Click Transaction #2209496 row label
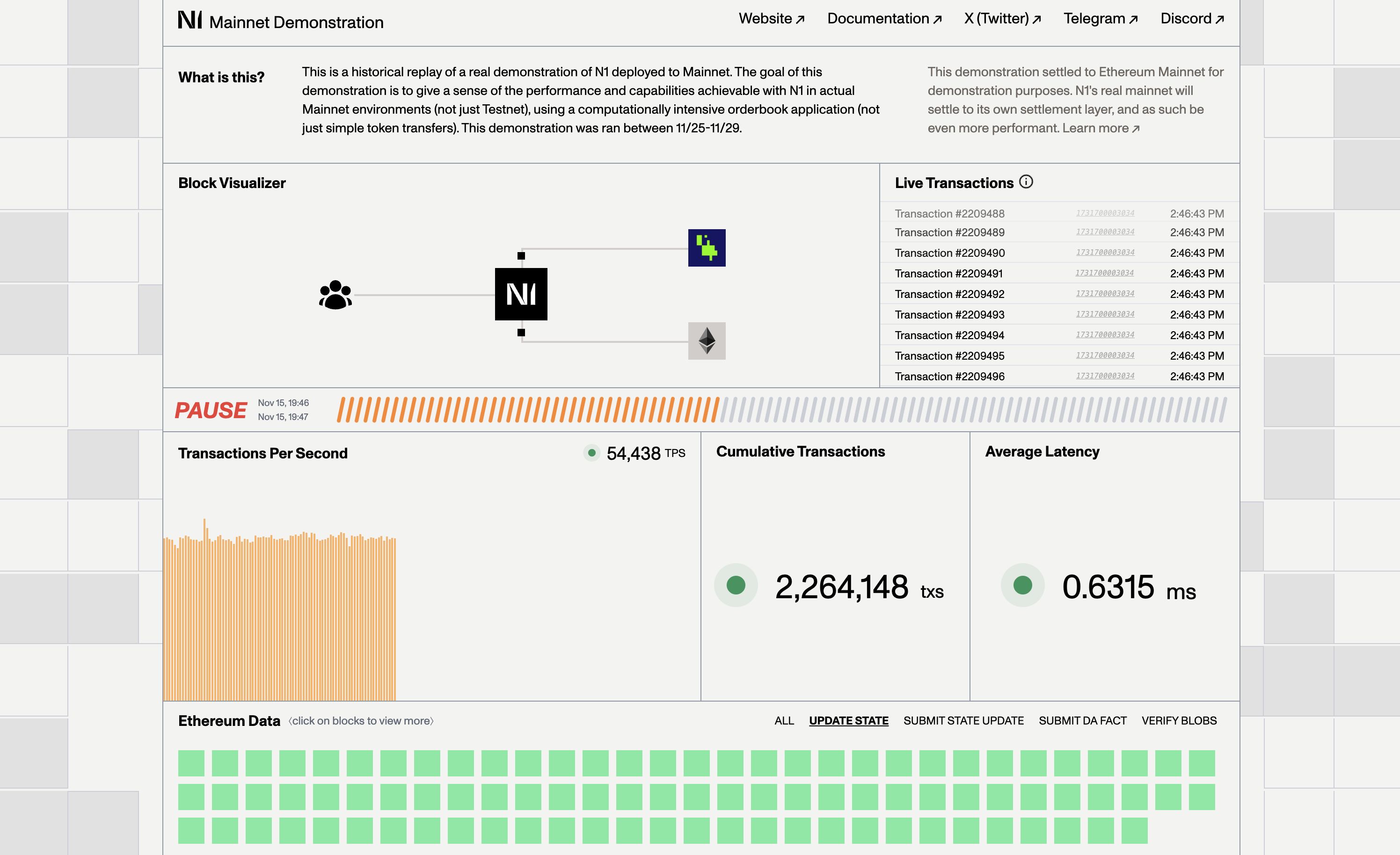The image size is (1400, 855). pos(949,376)
